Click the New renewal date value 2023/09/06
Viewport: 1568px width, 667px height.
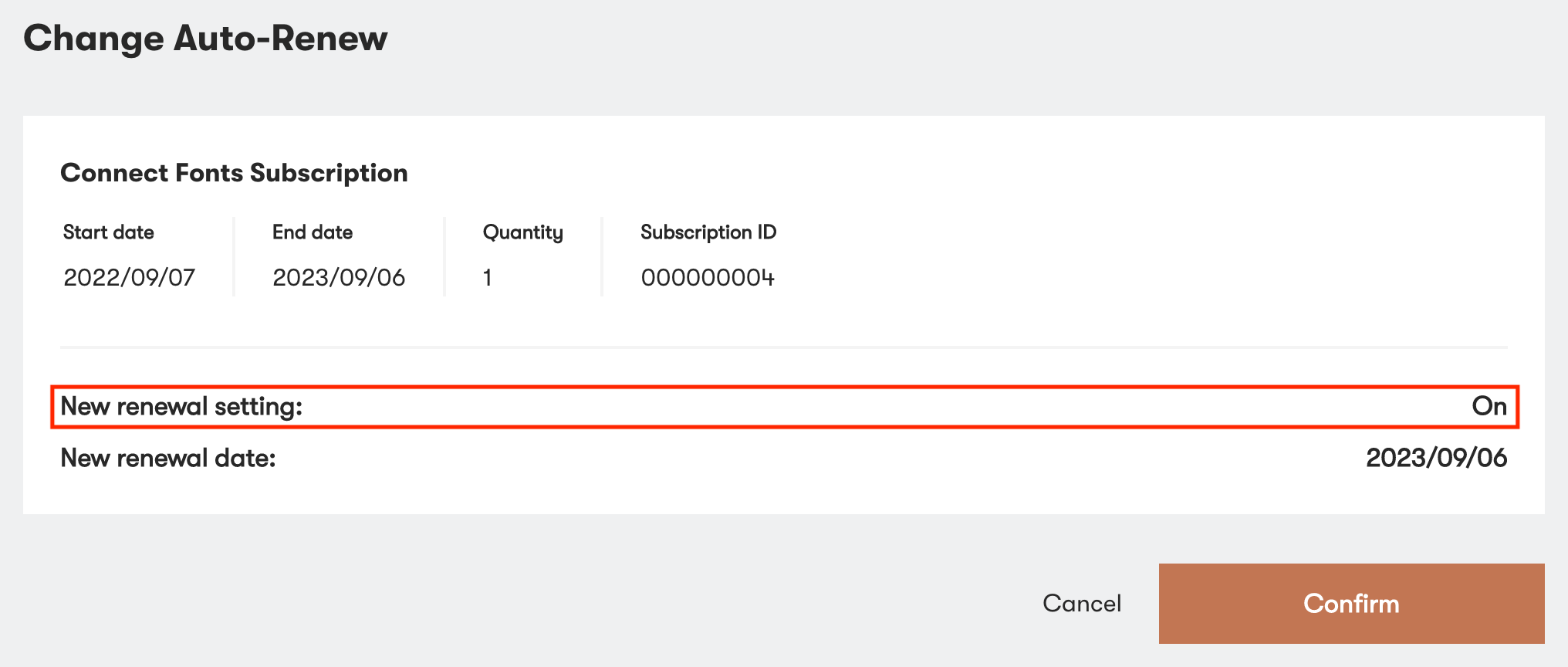1436,457
